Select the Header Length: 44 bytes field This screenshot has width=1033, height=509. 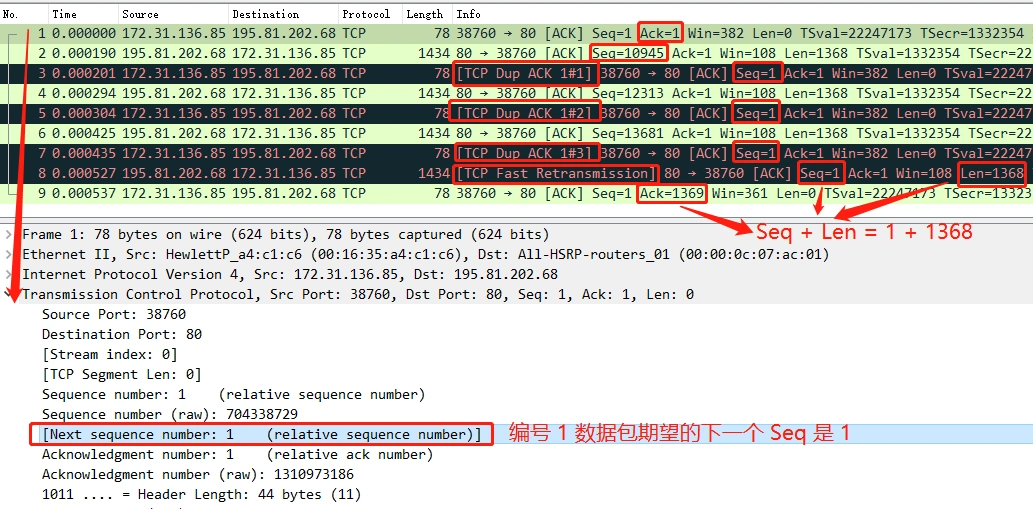(x=201, y=495)
